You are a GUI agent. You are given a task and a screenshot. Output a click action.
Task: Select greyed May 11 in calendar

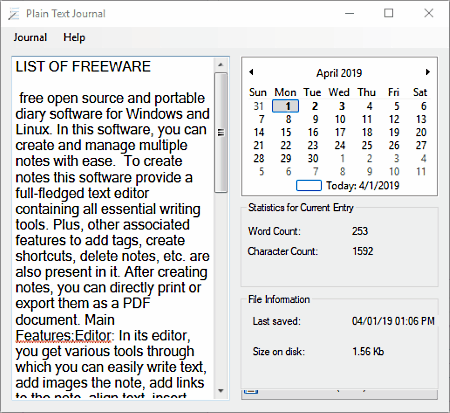point(421,171)
